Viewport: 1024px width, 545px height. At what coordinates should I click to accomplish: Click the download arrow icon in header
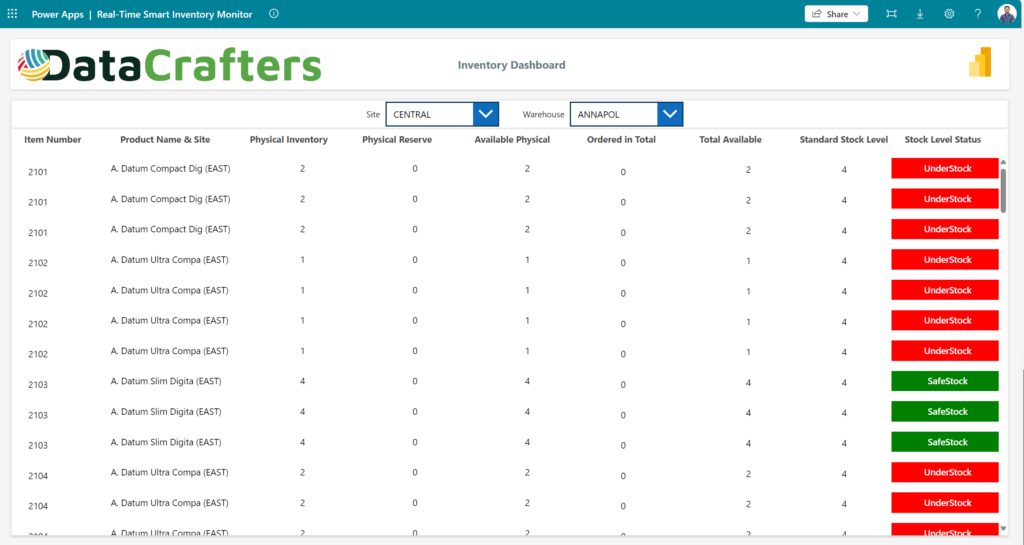pyautogui.click(x=920, y=14)
